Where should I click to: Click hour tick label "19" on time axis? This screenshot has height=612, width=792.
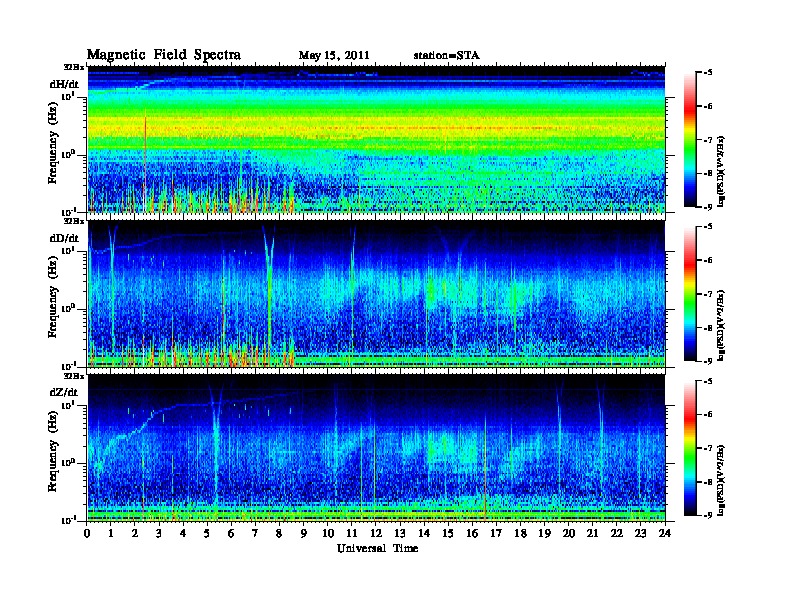pyautogui.click(x=544, y=533)
